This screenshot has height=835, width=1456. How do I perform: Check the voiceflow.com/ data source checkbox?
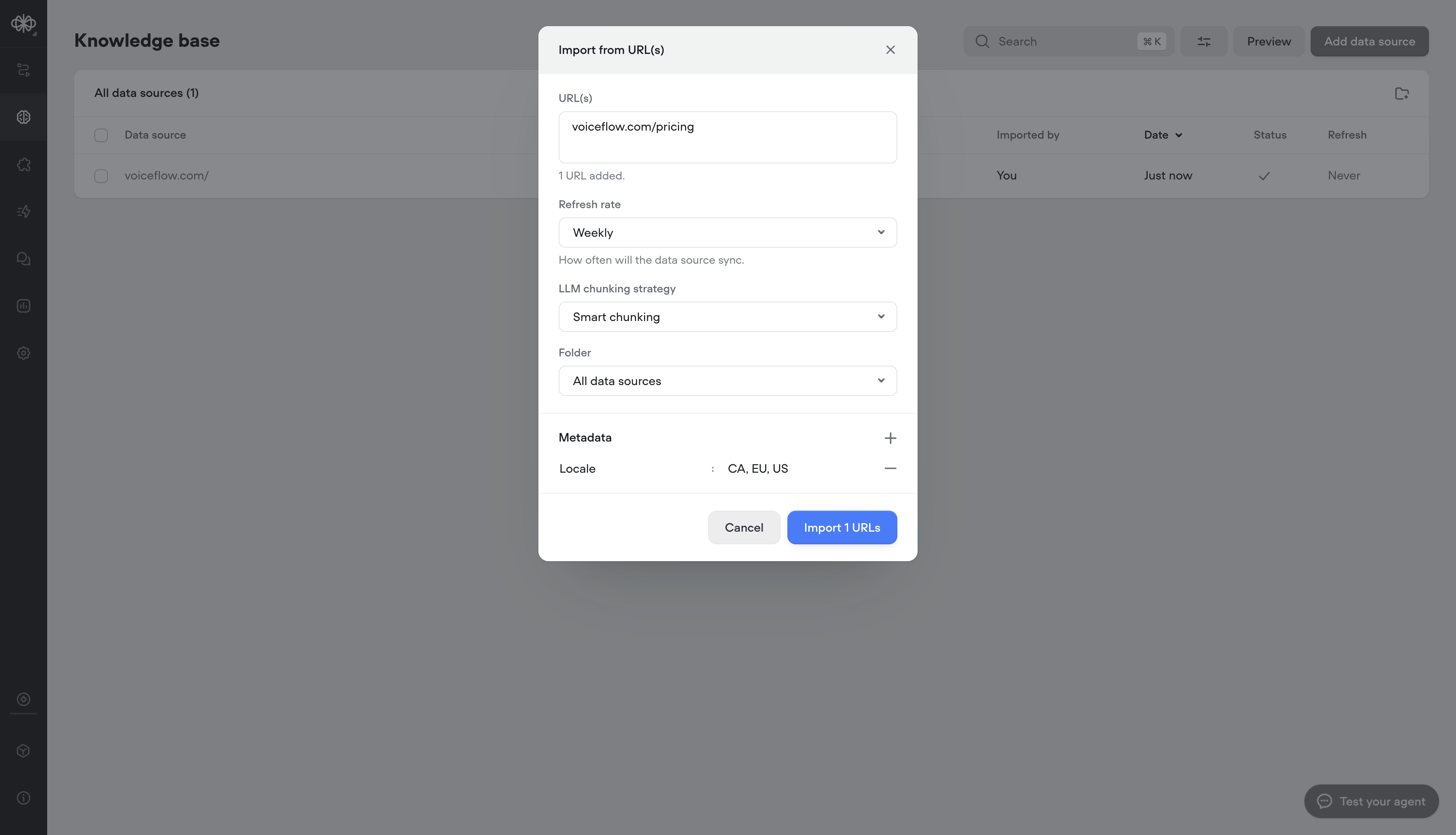tap(100, 176)
